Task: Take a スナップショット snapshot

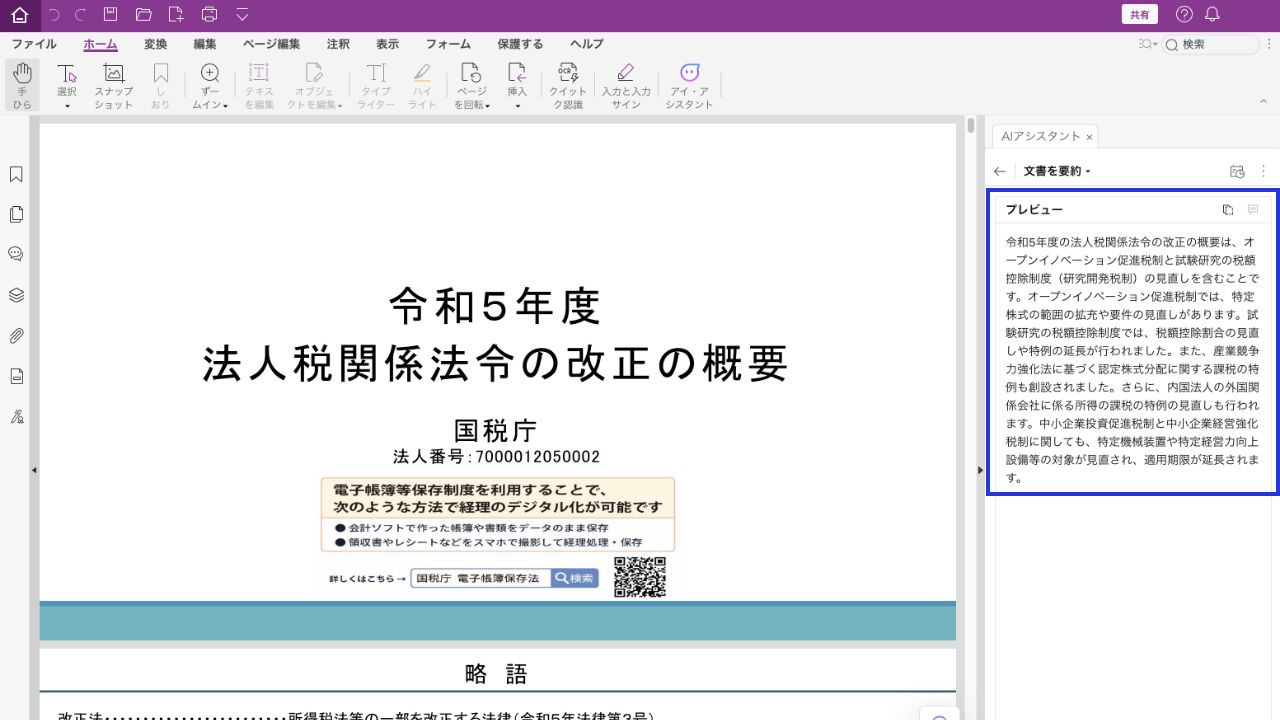Action: 113,85
